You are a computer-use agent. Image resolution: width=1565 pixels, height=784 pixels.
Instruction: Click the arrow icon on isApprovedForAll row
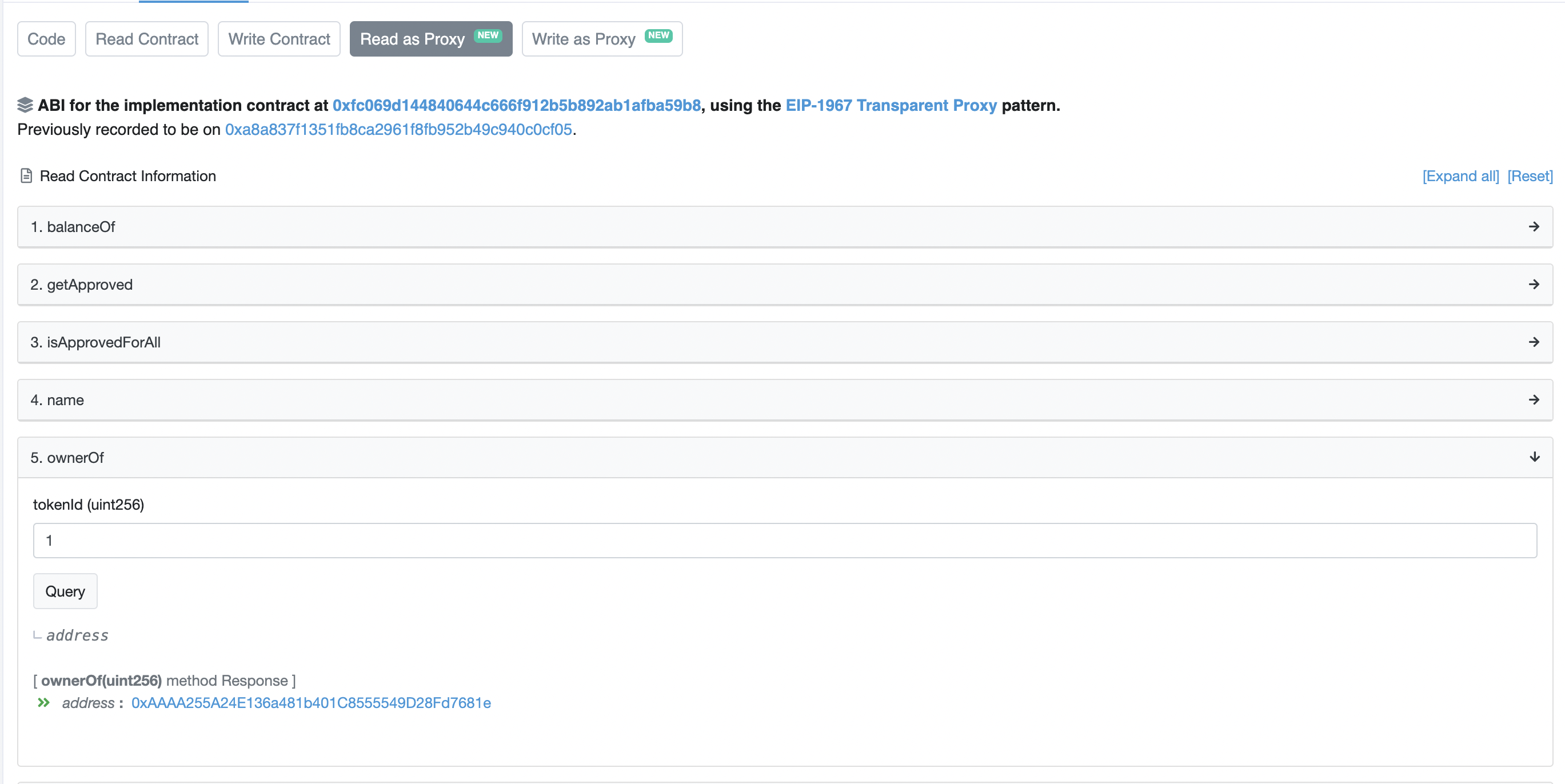(1535, 342)
